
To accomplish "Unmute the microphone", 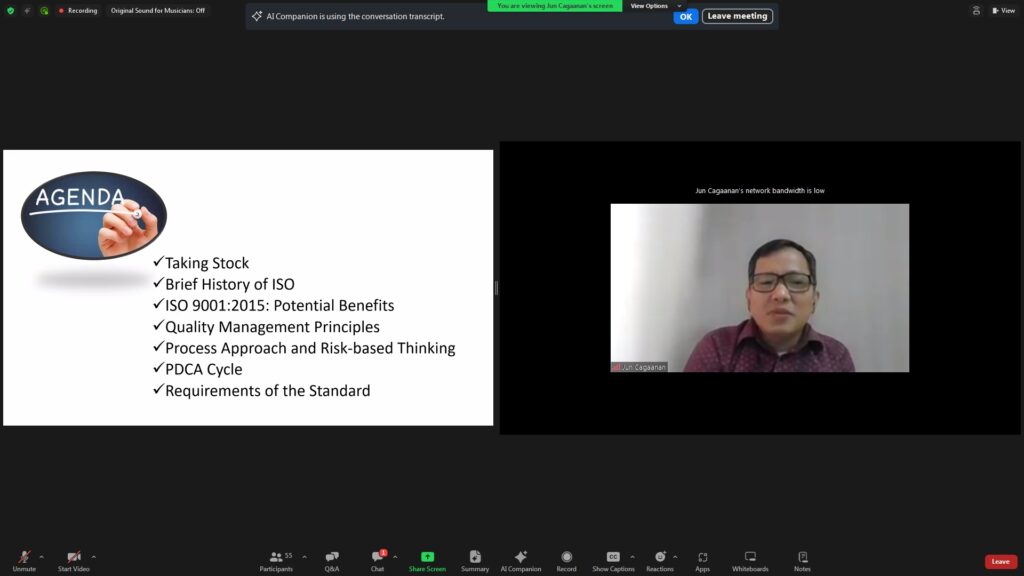I will [x=24, y=560].
